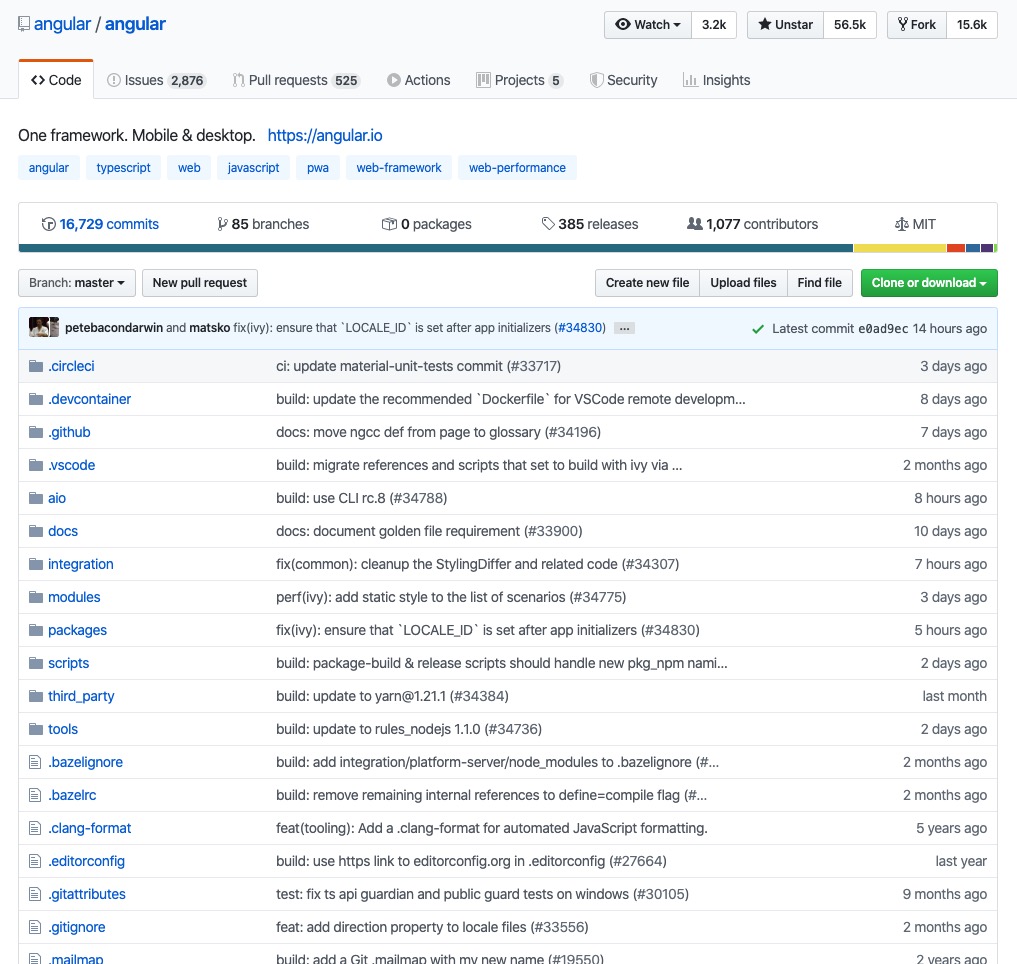This screenshot has height=964, width=1017.
Task: Click the aio folder icon
Action: point(36,498)
